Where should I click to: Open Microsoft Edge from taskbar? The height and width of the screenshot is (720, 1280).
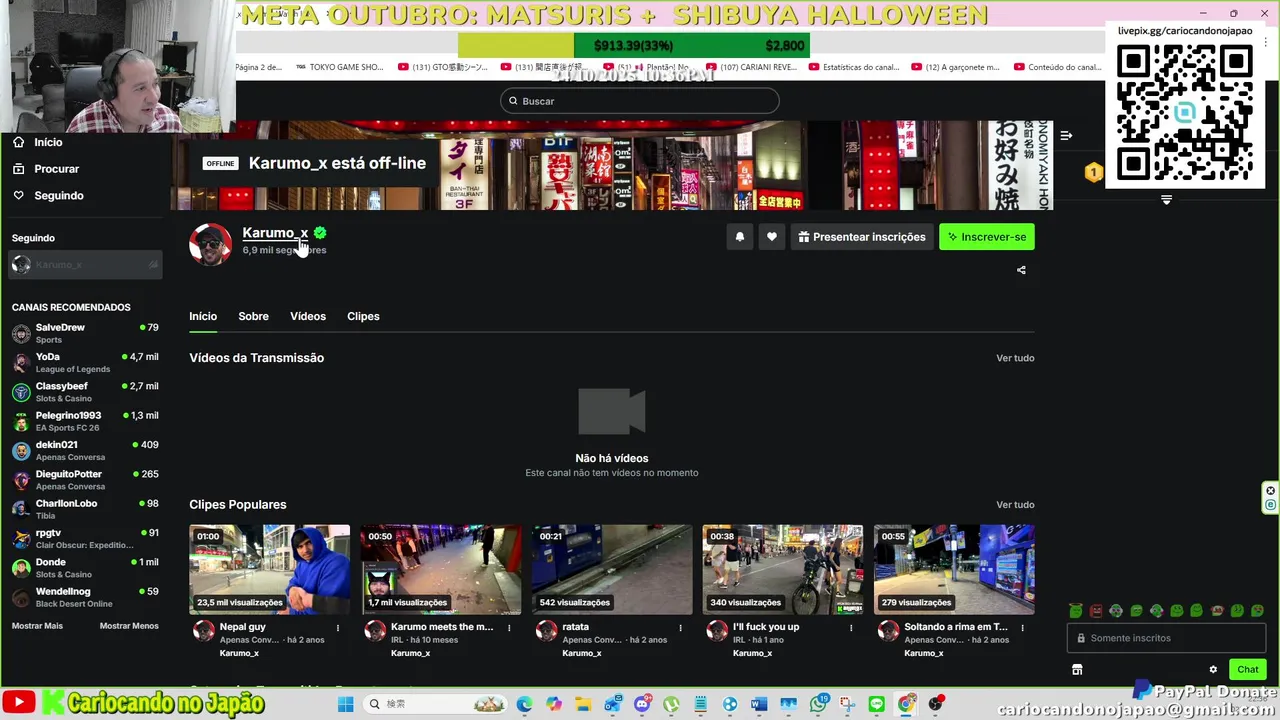[524, 704]
